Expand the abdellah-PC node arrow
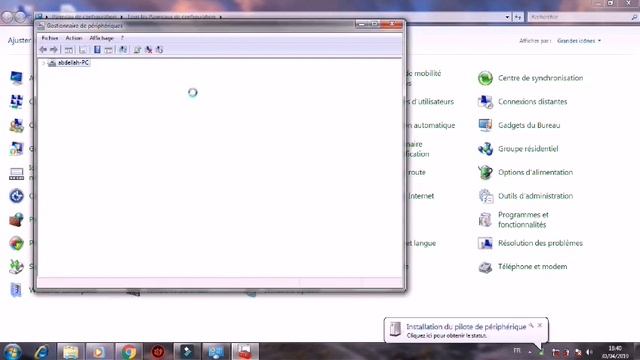This screenshot has height=360, width=640. [x=43, y=63]
